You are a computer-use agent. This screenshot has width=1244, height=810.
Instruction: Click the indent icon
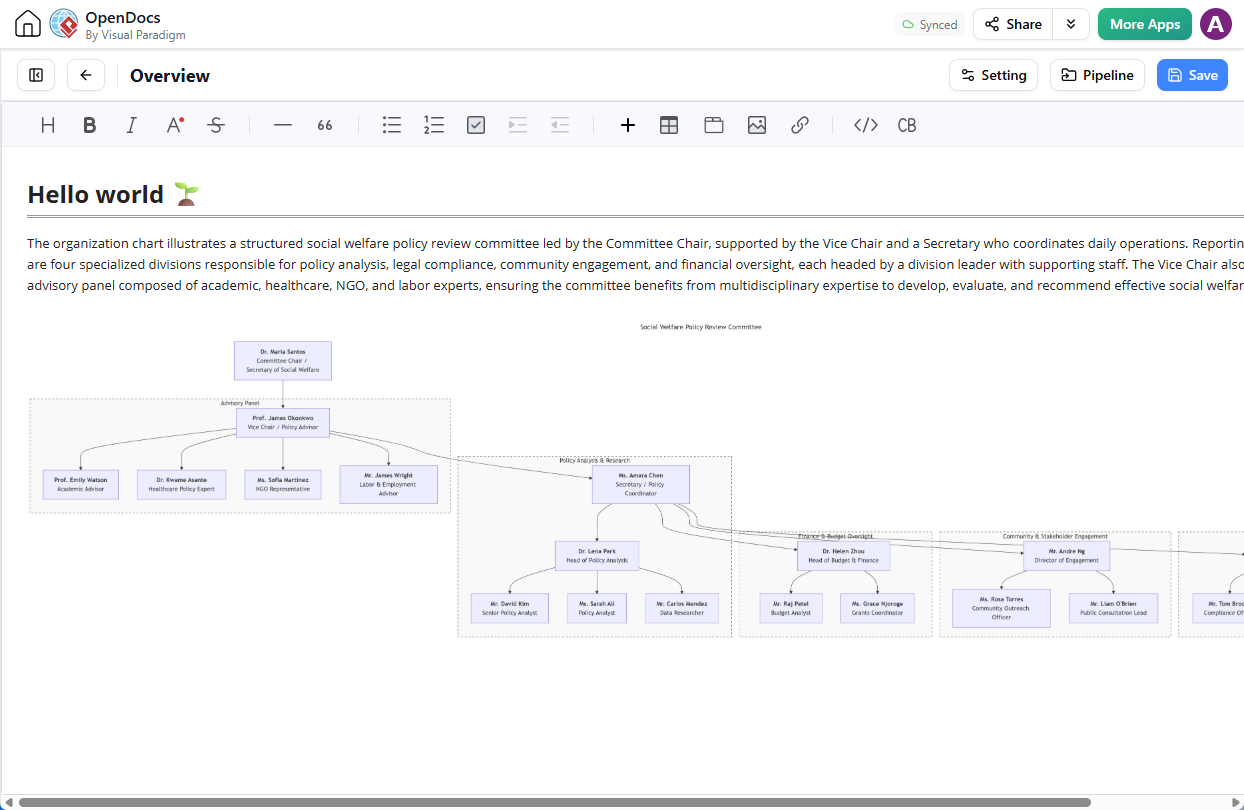(x=518, y=125)
